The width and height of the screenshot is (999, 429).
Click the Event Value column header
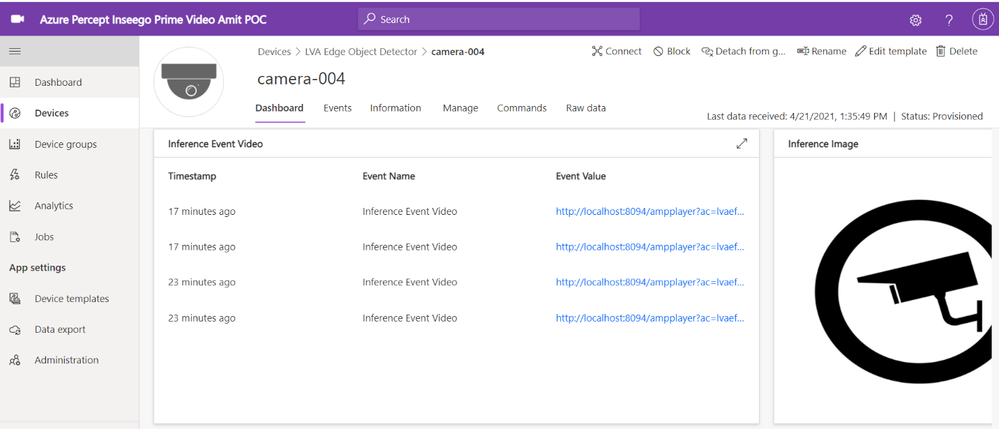[580, 176]
